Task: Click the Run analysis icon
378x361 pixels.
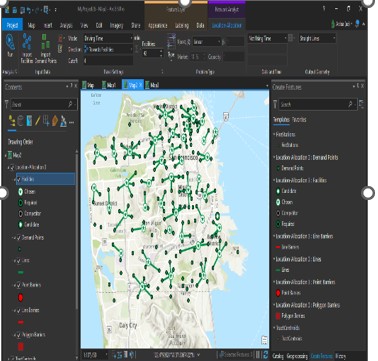Action: pos(10,42)
